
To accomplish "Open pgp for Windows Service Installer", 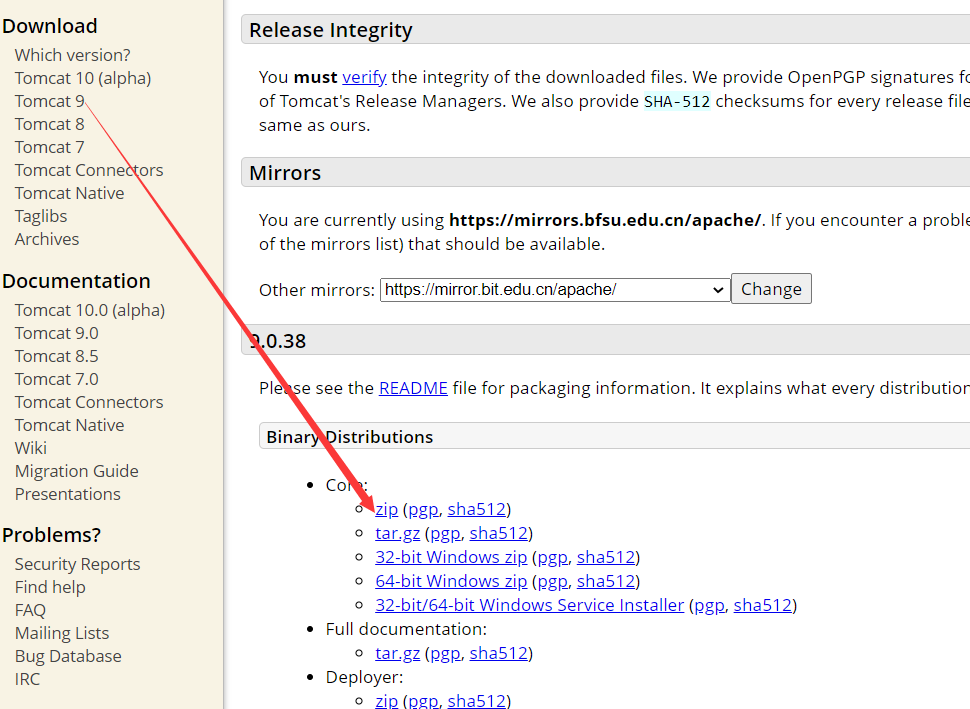I will pyautogui.click(x=709, y=605).
